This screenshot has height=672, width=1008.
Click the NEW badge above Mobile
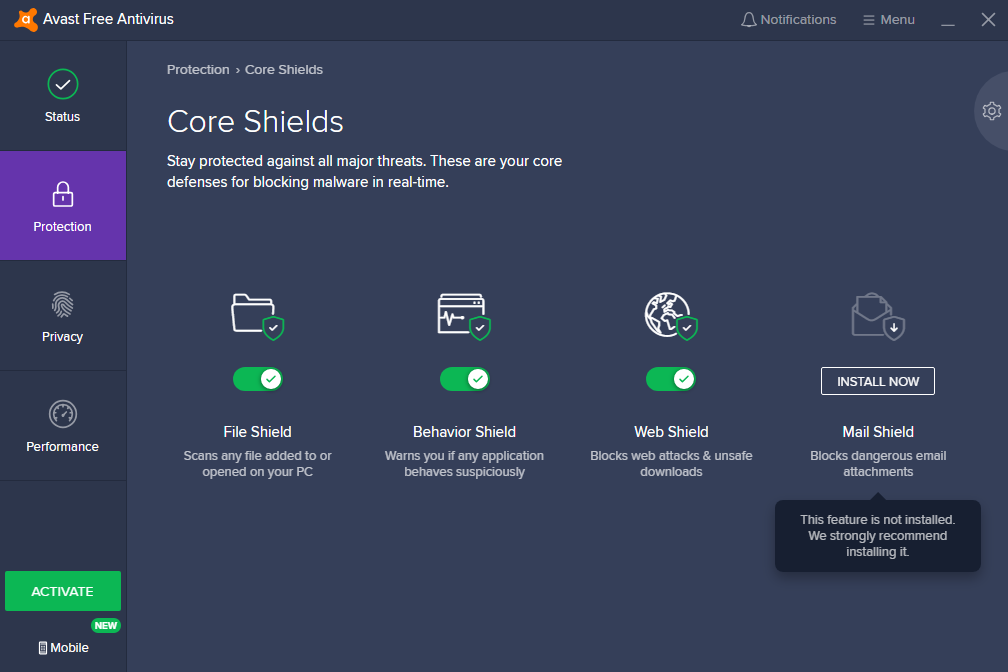pos(105,625)
